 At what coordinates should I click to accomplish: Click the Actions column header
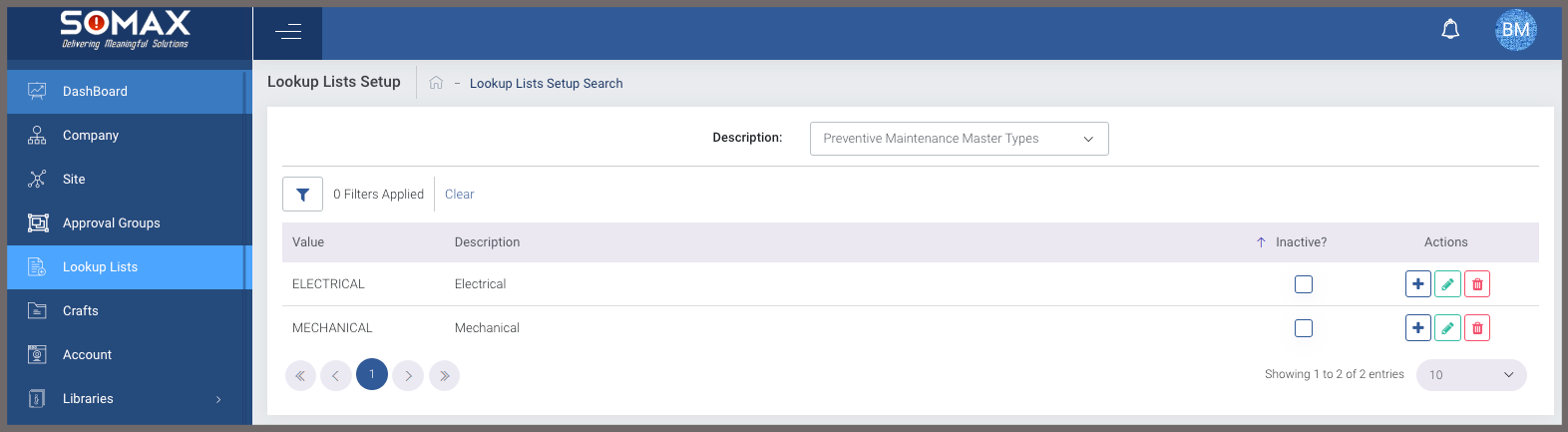click(x=1445, y=242)
